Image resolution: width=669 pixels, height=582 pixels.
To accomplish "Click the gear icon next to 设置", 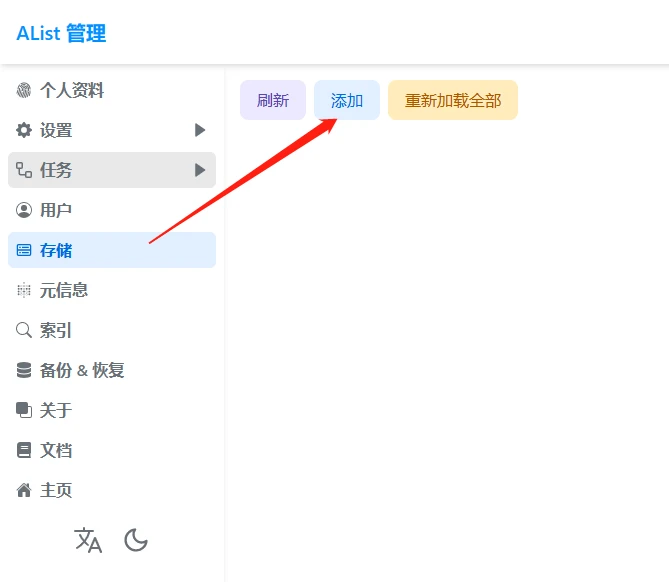I will (24, 130).
